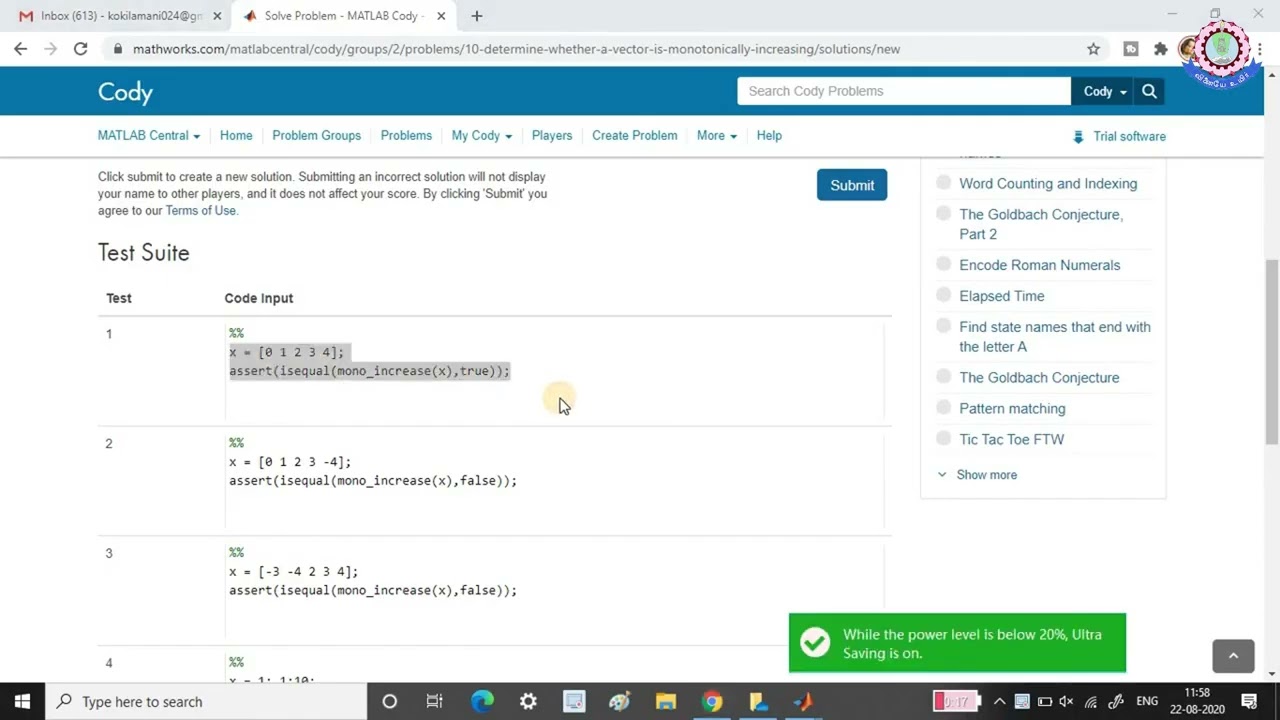
Task: Open Problems in navigation bar
Action: pyautogui.click(x=406, y=135)
